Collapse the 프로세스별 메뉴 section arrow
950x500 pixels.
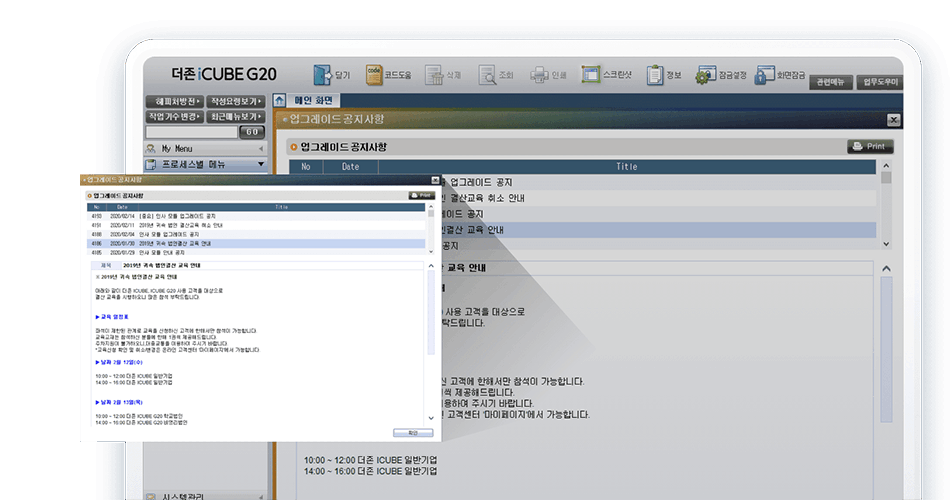coord(261,164)
